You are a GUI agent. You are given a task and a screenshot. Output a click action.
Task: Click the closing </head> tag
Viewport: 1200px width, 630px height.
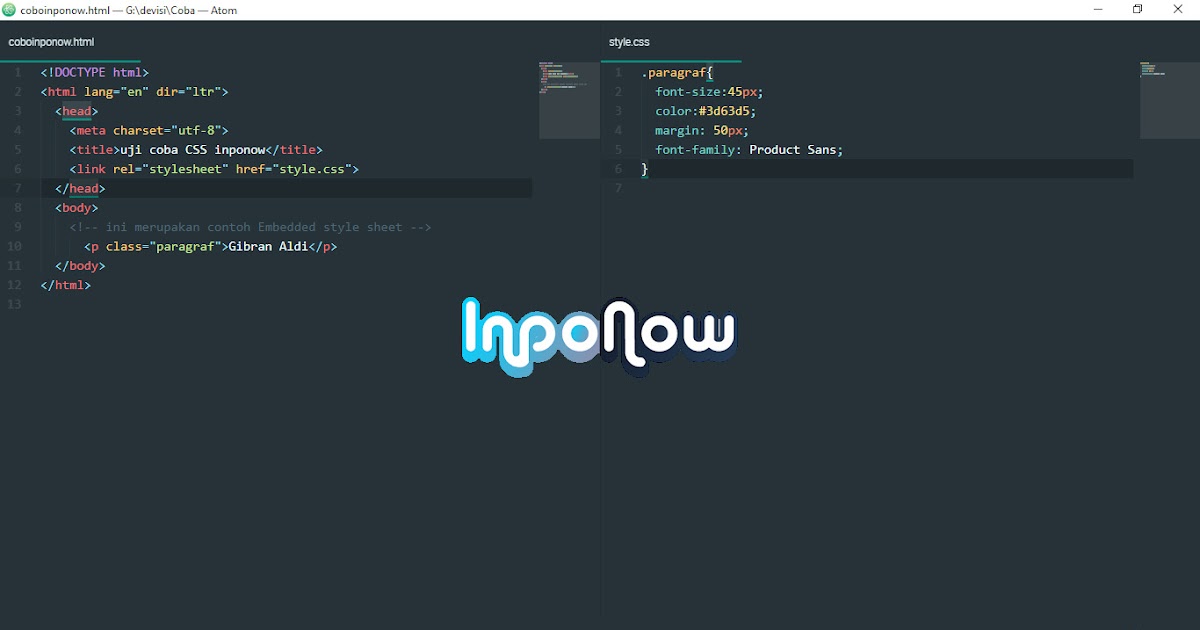80,188
